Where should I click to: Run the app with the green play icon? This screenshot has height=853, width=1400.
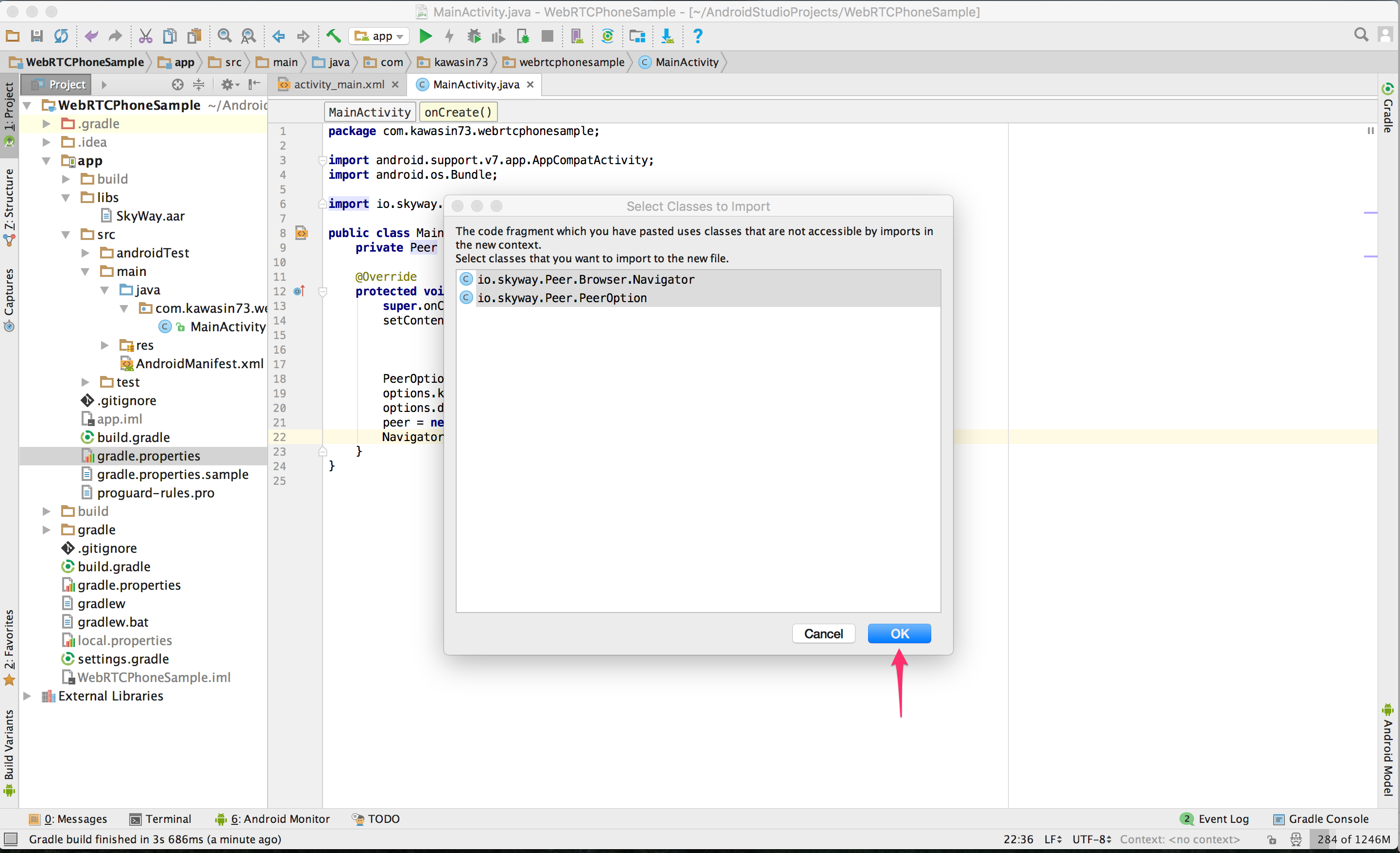pyautogui.click(x=425, y=36)
